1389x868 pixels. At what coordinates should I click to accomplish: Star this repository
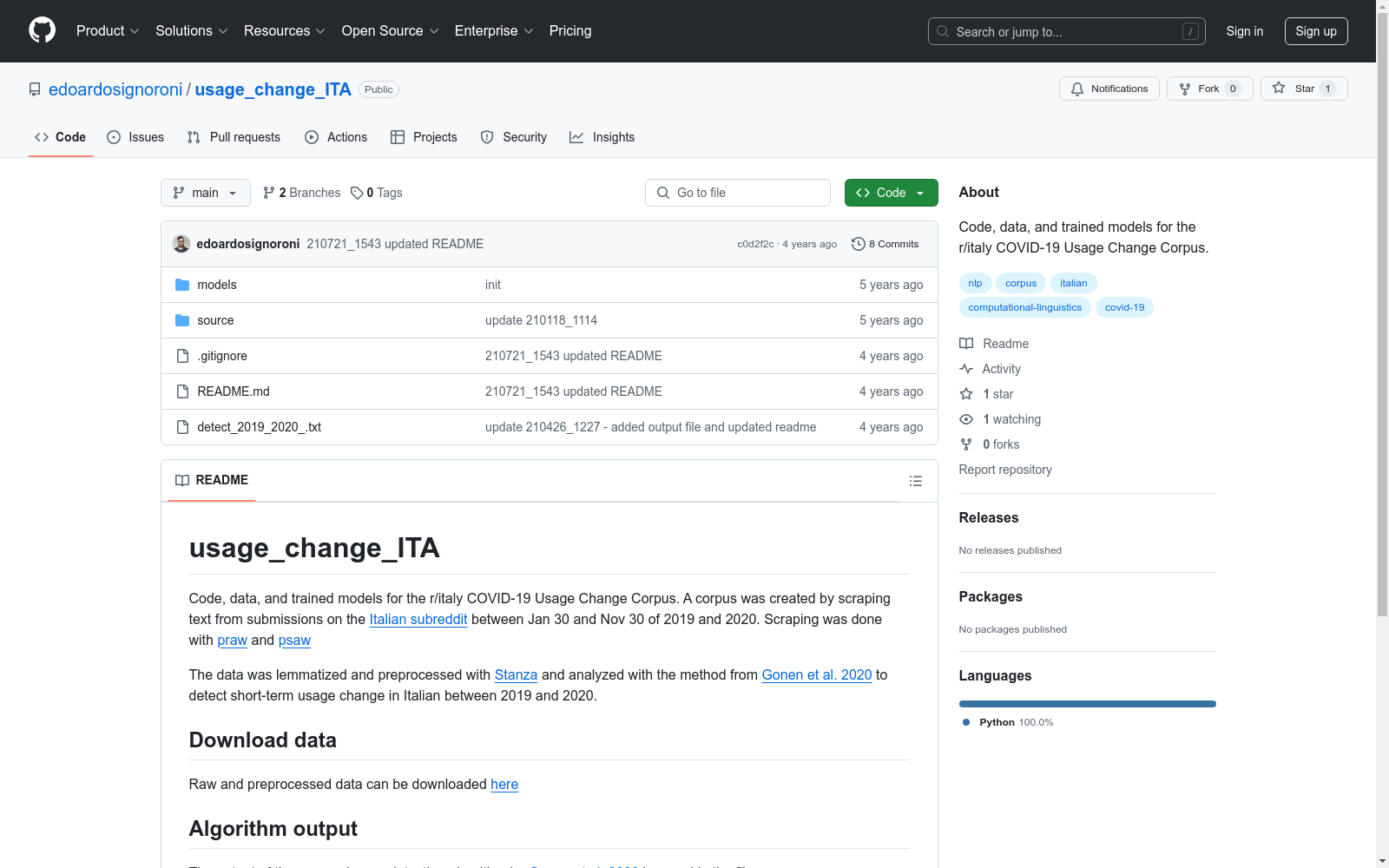(x=1304, y=89)
